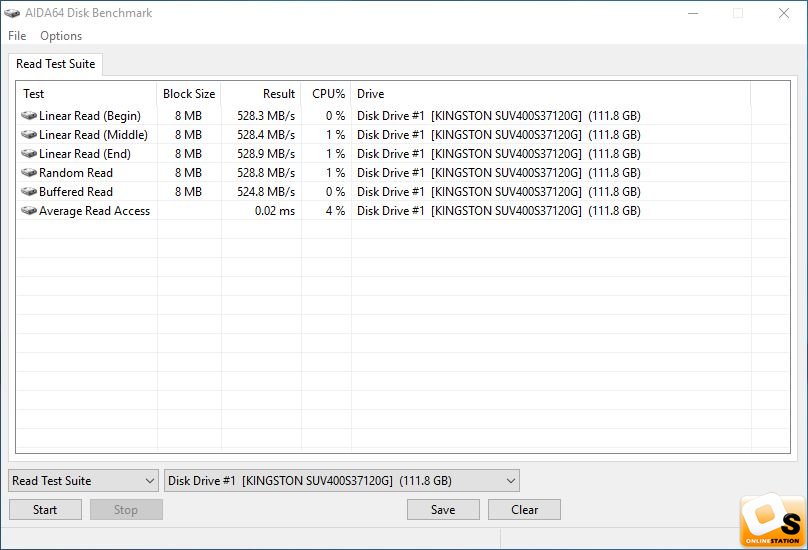Click the CPU% column header
808x550 pixels.
[326, 94]
